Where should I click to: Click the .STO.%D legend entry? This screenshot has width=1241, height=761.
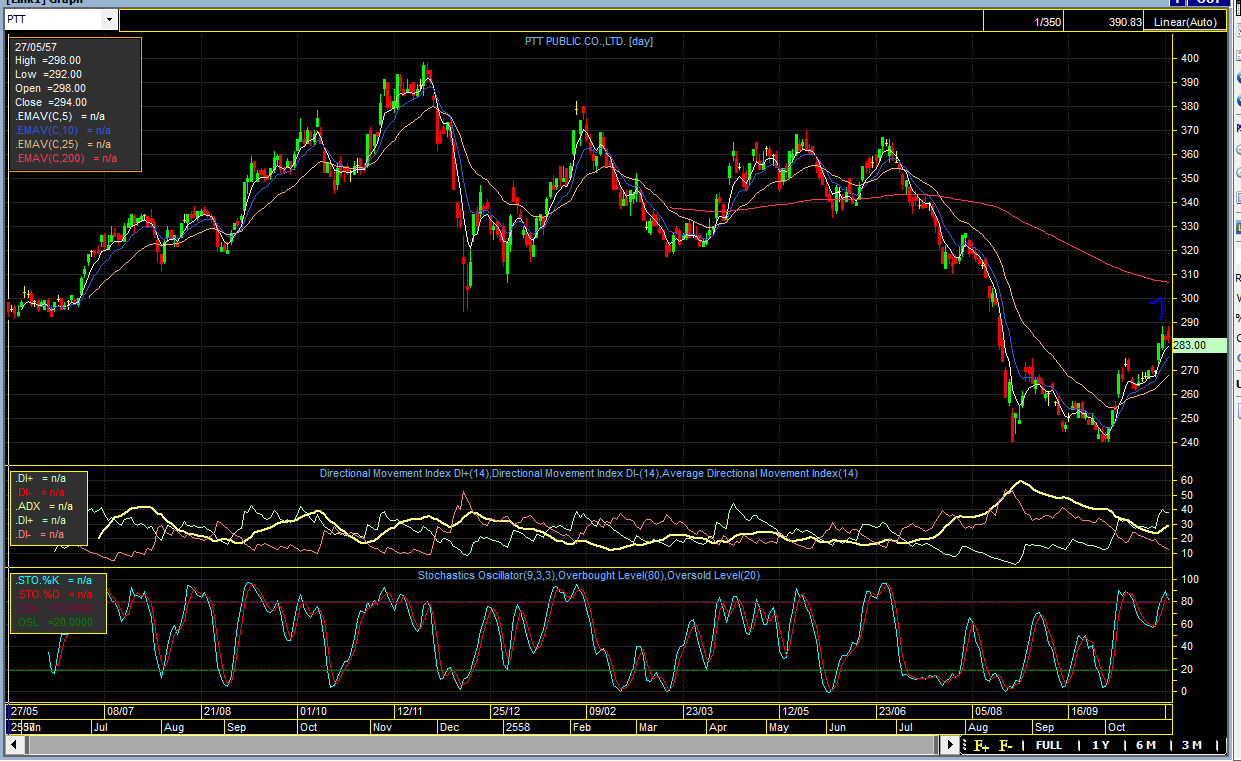click(x=54, y=594)
